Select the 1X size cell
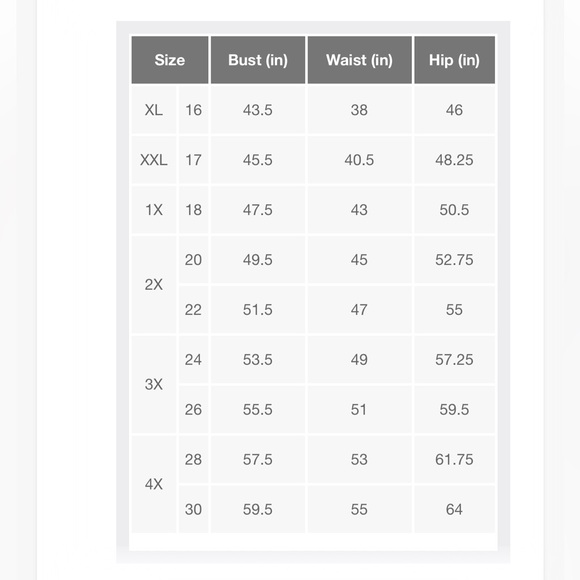Viewport: 580px width, 580px height. coord(154,210)
